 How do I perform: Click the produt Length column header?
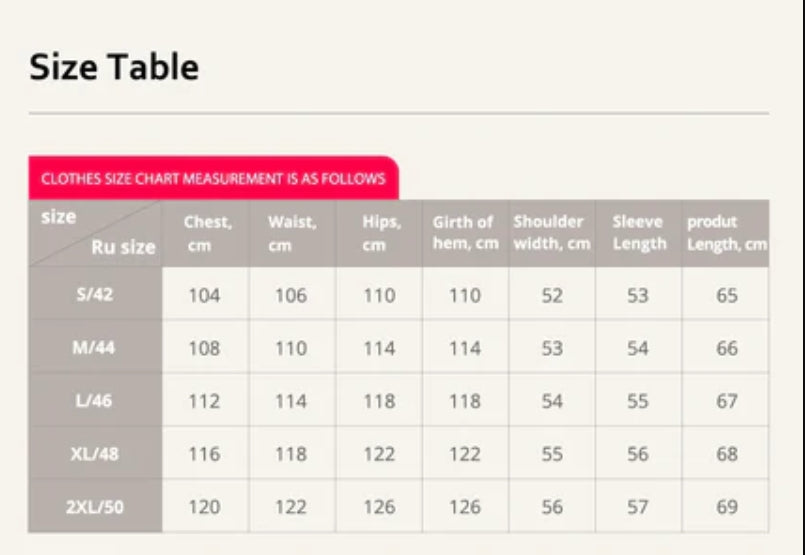tap(726, 234)
